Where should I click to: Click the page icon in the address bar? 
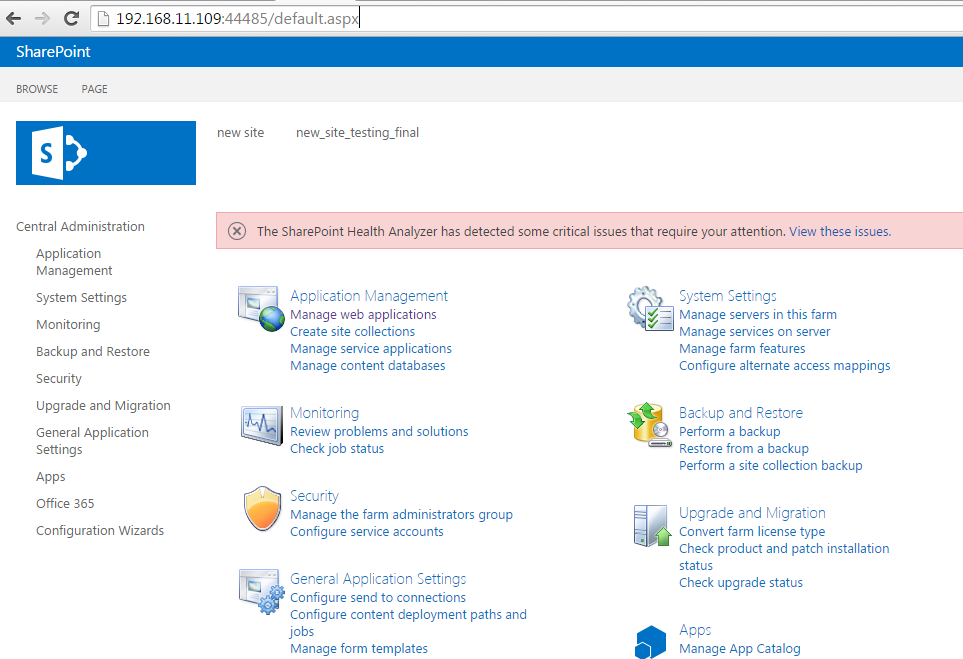(x=104, y=18)
